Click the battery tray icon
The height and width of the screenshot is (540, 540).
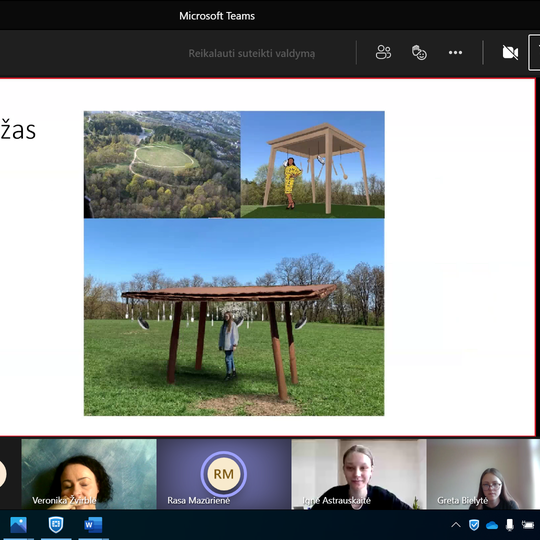(x=528, y=525)
